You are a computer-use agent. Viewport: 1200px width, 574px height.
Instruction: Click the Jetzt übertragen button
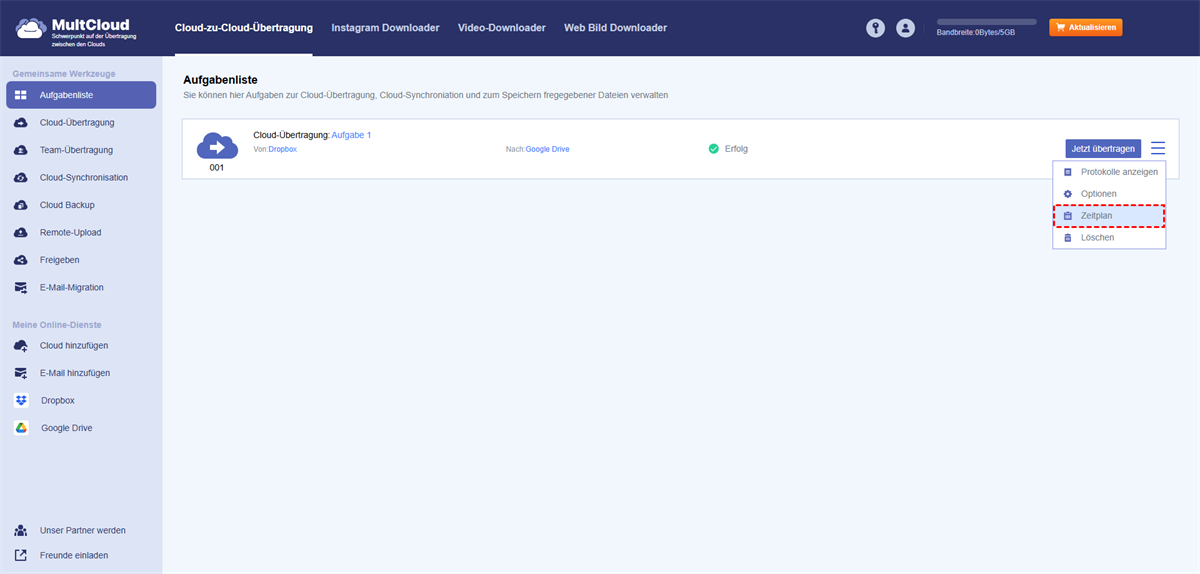click(1103, 149)
